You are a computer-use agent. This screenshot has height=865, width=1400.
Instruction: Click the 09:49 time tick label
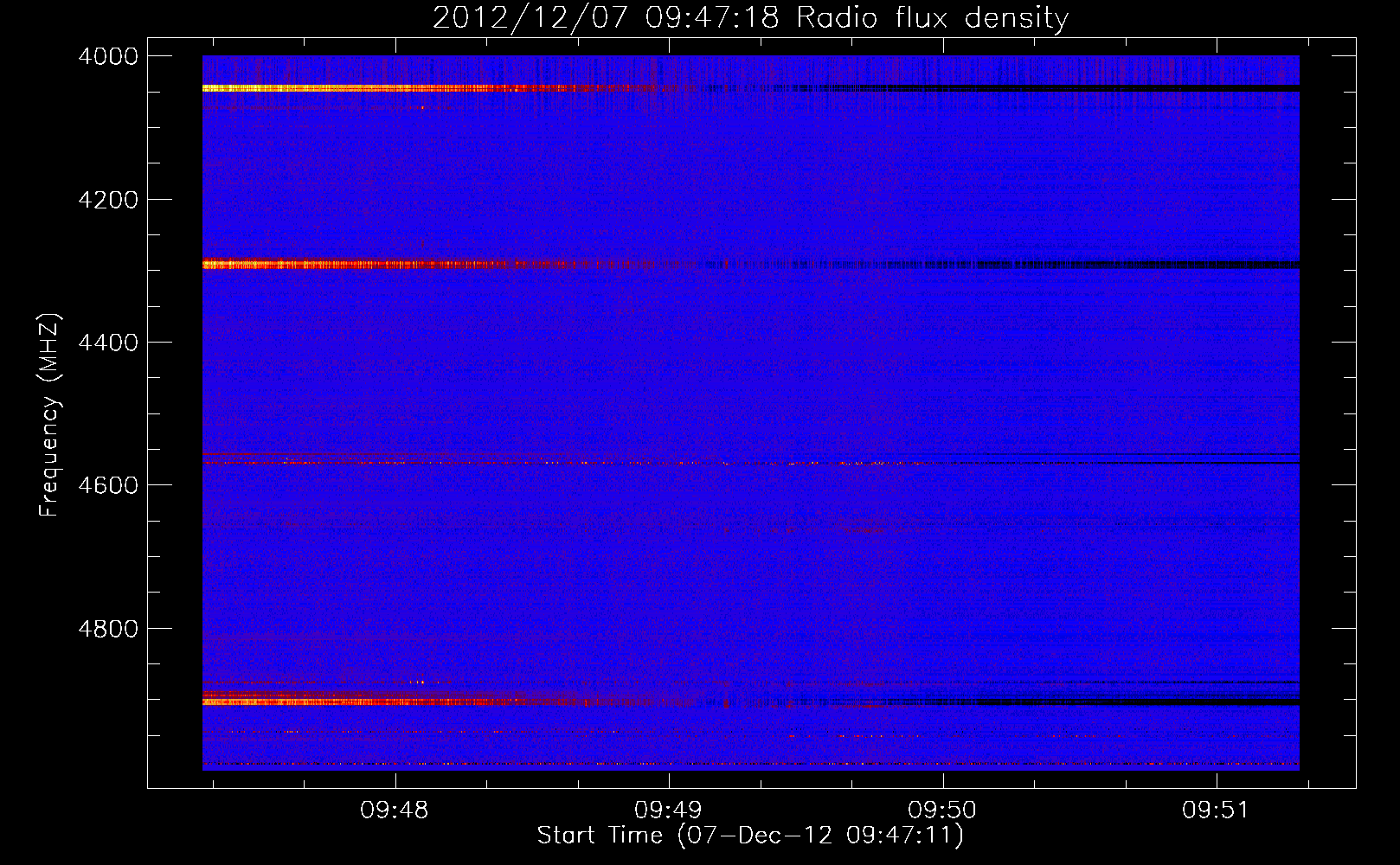point(669,811)
